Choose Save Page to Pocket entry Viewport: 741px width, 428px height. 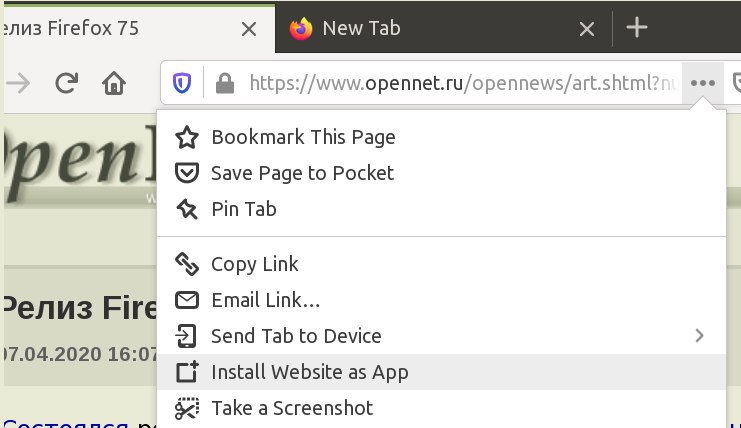pyautogui.click(x=441, y=173)
